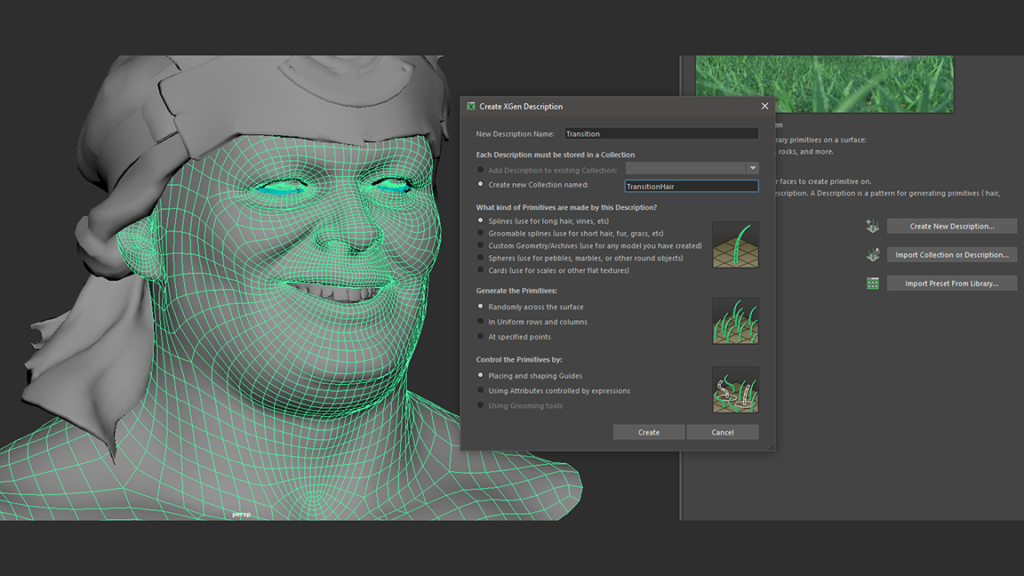Click the Import Collection or Description button
The image size is (1024, 576).
(x=951, y=255)
